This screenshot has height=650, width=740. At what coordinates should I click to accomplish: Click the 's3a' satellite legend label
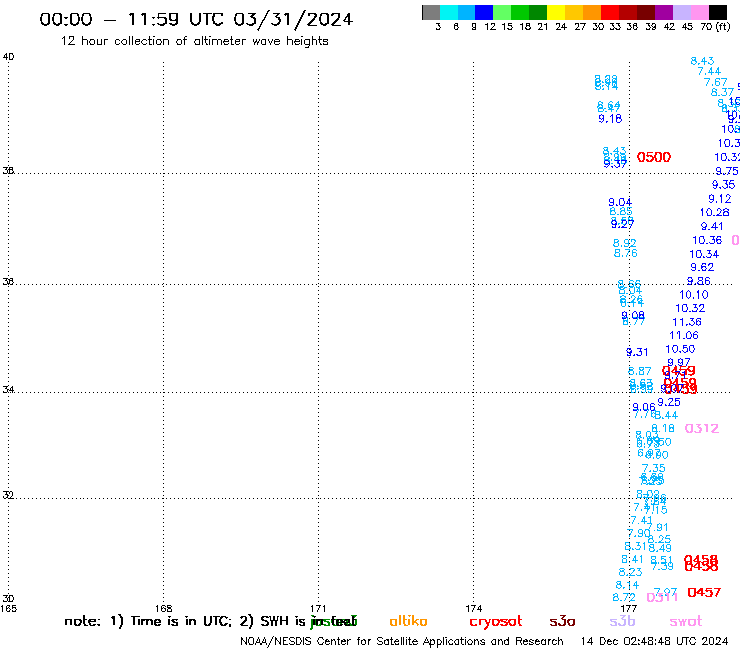(562, 622)
